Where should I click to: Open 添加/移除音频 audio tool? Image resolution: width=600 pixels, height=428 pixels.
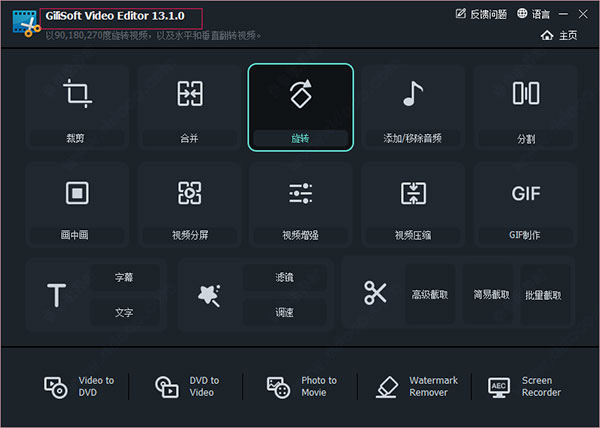[x=413, y=107]
